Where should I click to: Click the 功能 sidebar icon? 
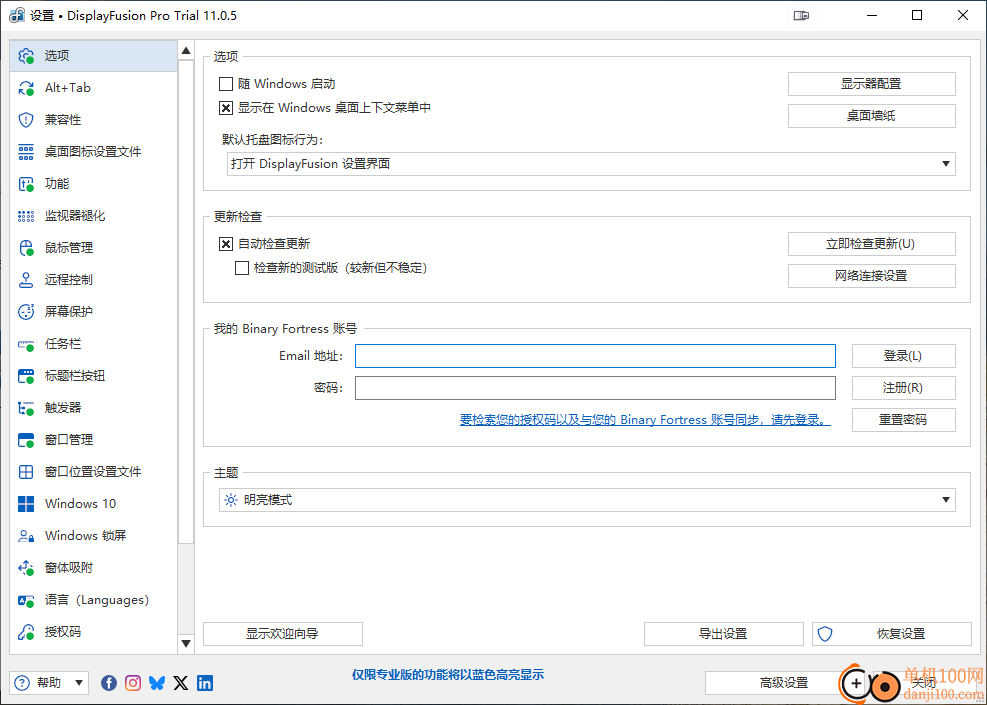point(26,184)
